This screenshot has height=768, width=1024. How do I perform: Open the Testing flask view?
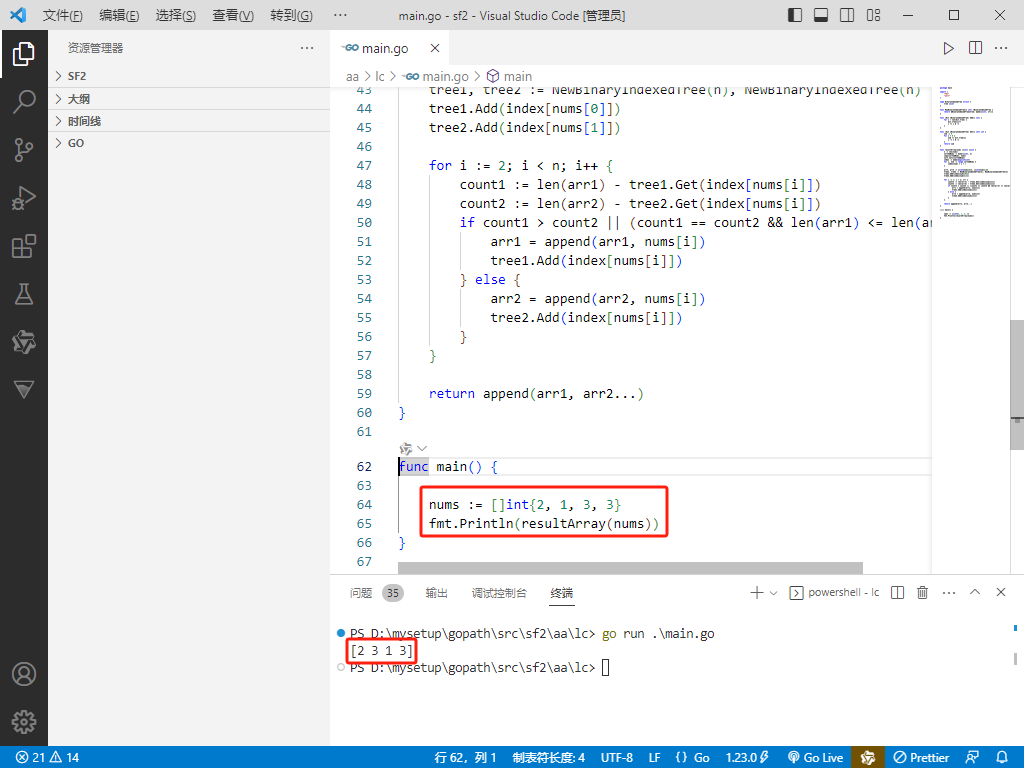click(24, 294)
